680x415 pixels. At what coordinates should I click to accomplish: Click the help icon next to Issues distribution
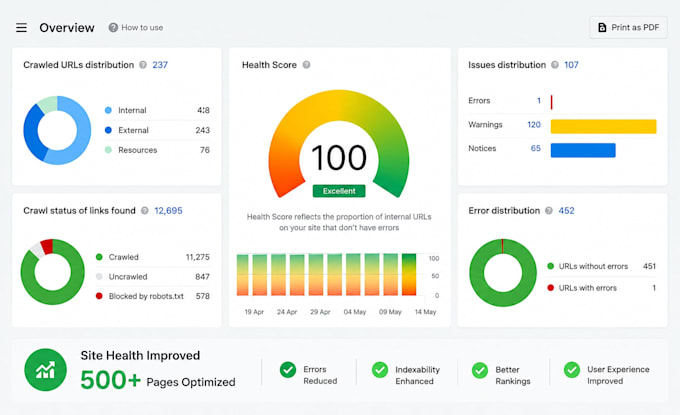coord(555,65)
